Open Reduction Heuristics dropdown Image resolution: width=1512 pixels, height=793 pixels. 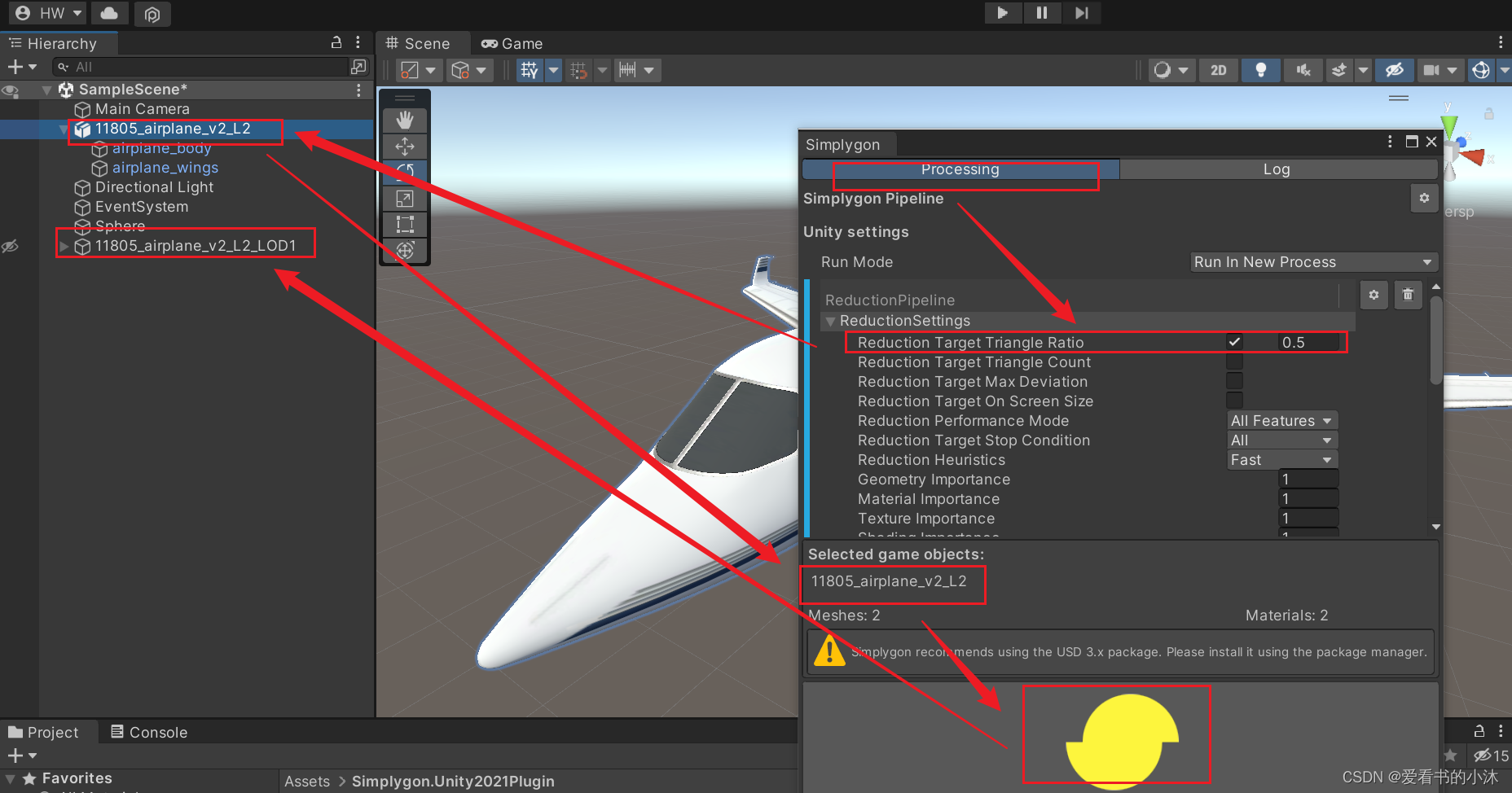[1282, 460]
